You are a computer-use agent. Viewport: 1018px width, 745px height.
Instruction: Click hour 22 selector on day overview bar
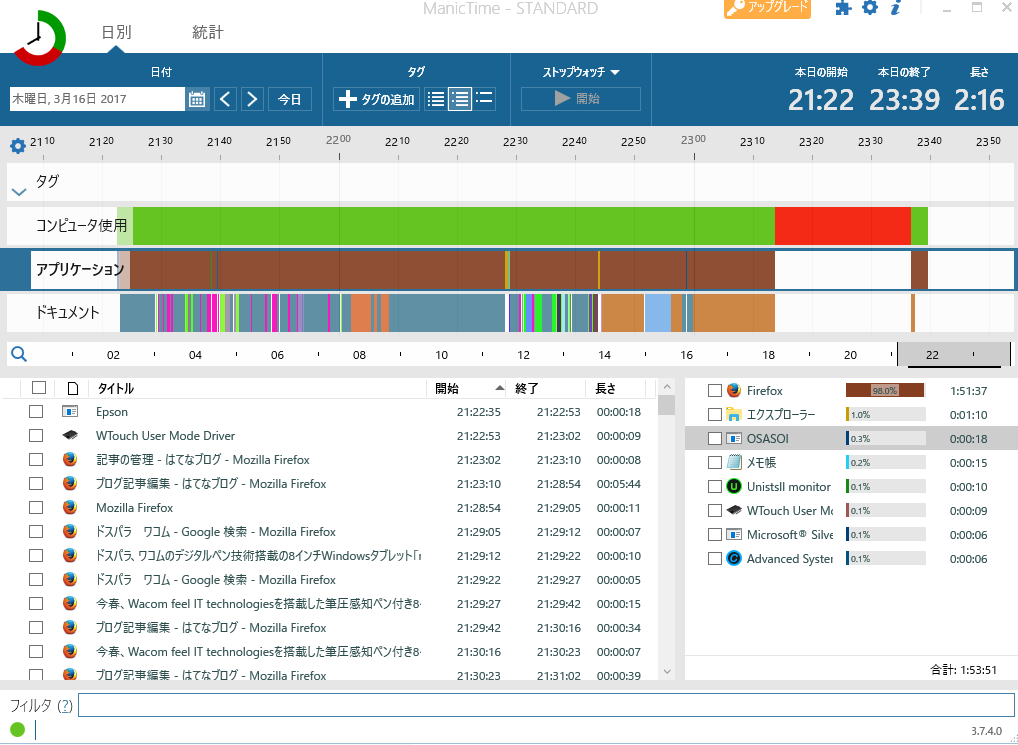[932, 355]
